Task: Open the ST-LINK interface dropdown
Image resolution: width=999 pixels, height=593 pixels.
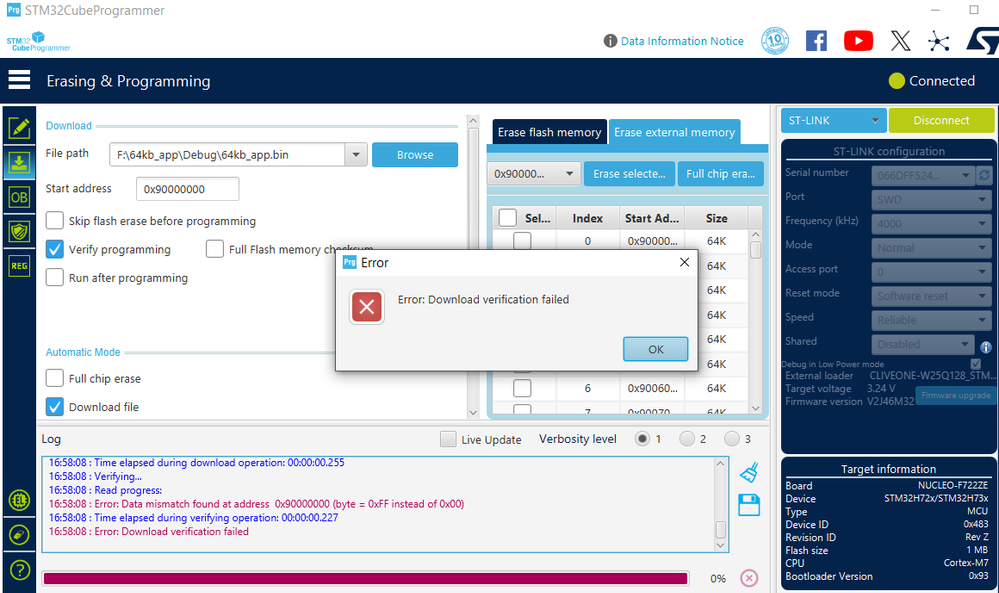Action: (833, 120)
